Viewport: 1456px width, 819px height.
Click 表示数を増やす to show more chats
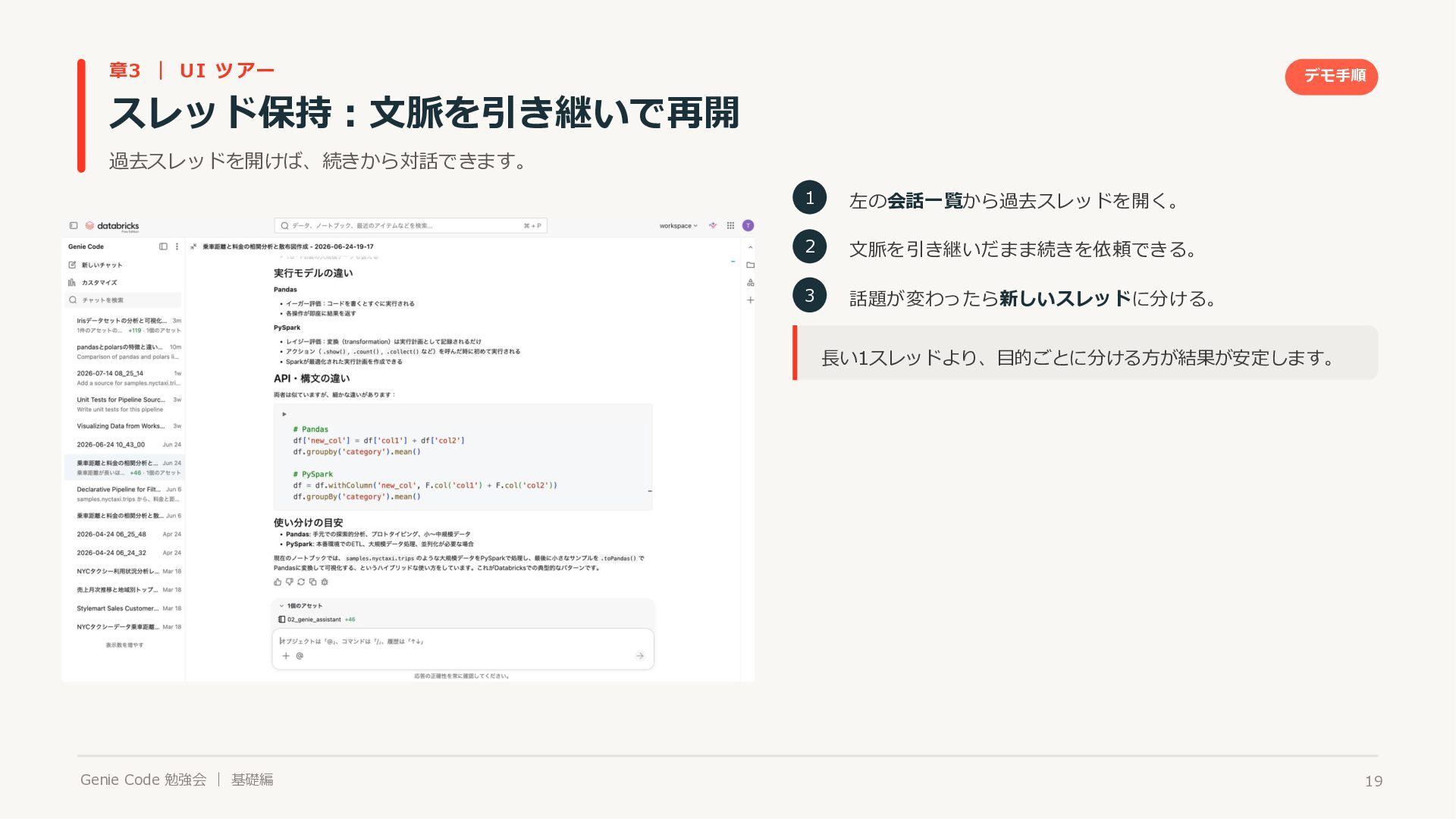[x=124, y=645]
